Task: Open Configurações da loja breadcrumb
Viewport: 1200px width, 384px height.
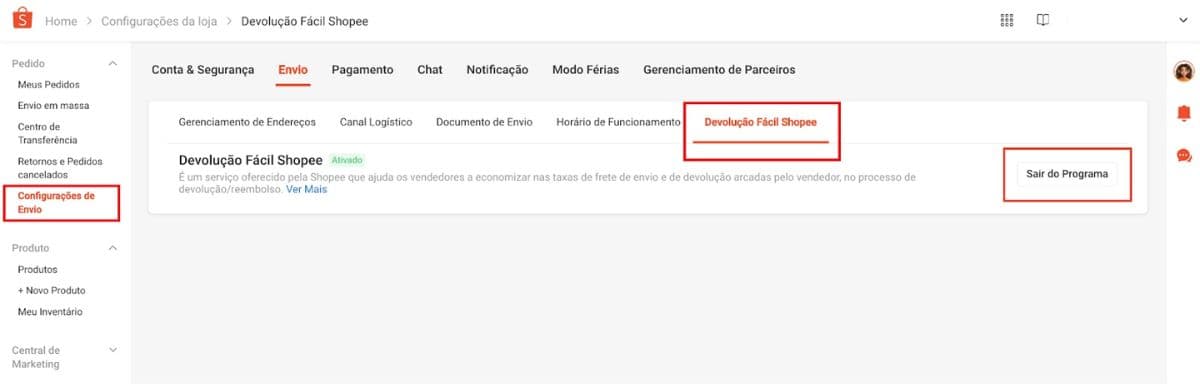Action: tap(158, 21)
